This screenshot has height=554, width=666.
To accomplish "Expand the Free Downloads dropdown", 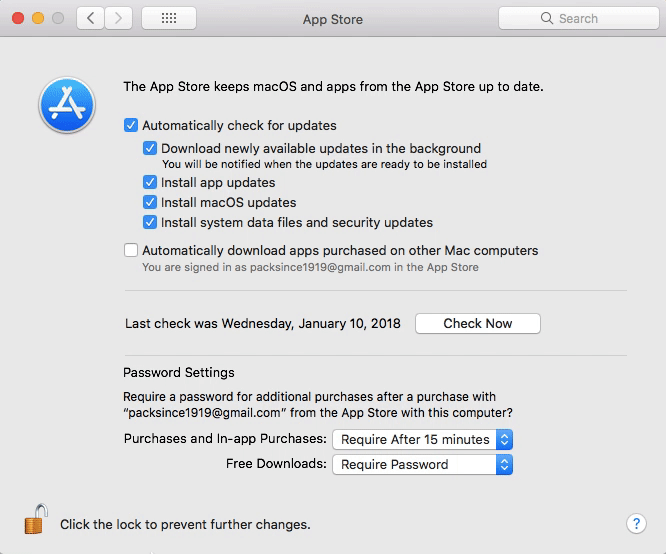I will (424, 464).
